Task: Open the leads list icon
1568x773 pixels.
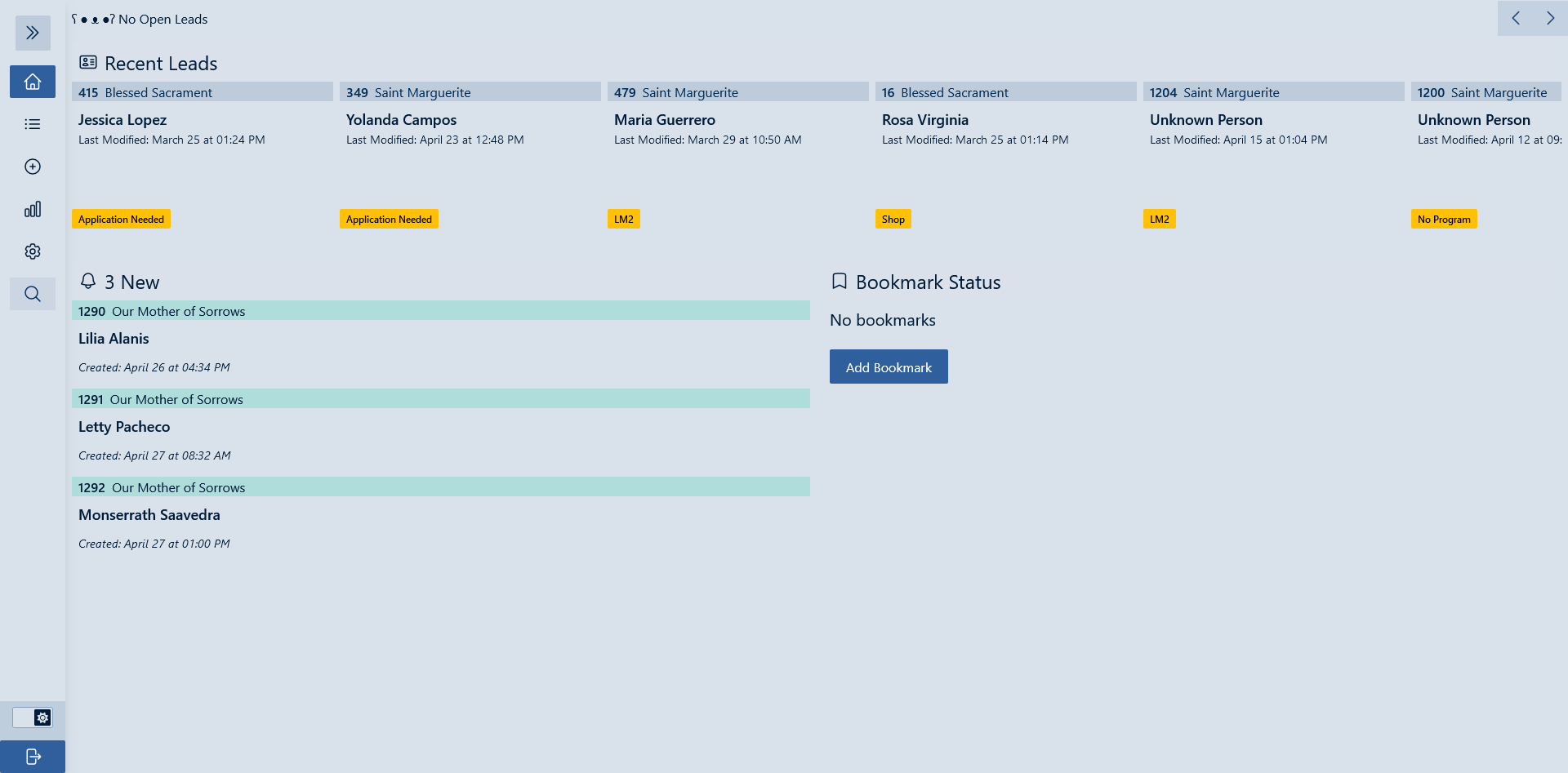Action: click(33, 124)
